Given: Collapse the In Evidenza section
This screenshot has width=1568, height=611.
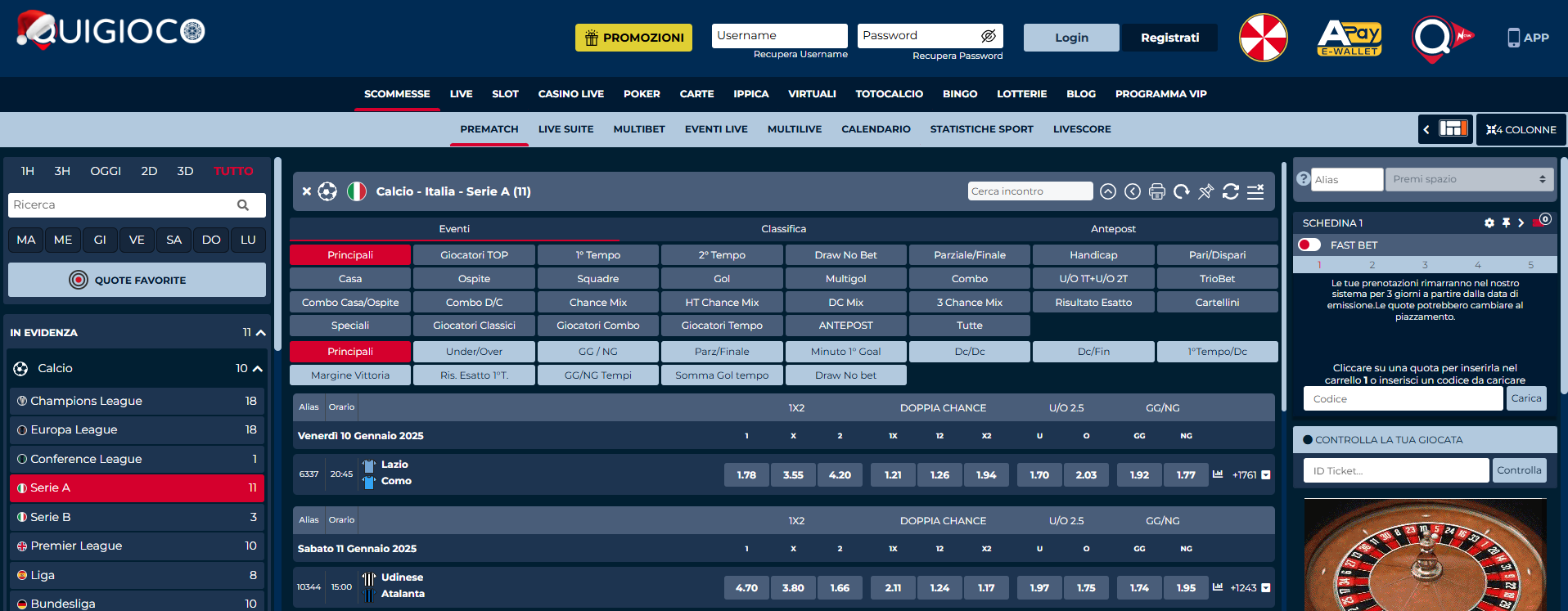Looking at the screenshot, I should tap(261, 333).
